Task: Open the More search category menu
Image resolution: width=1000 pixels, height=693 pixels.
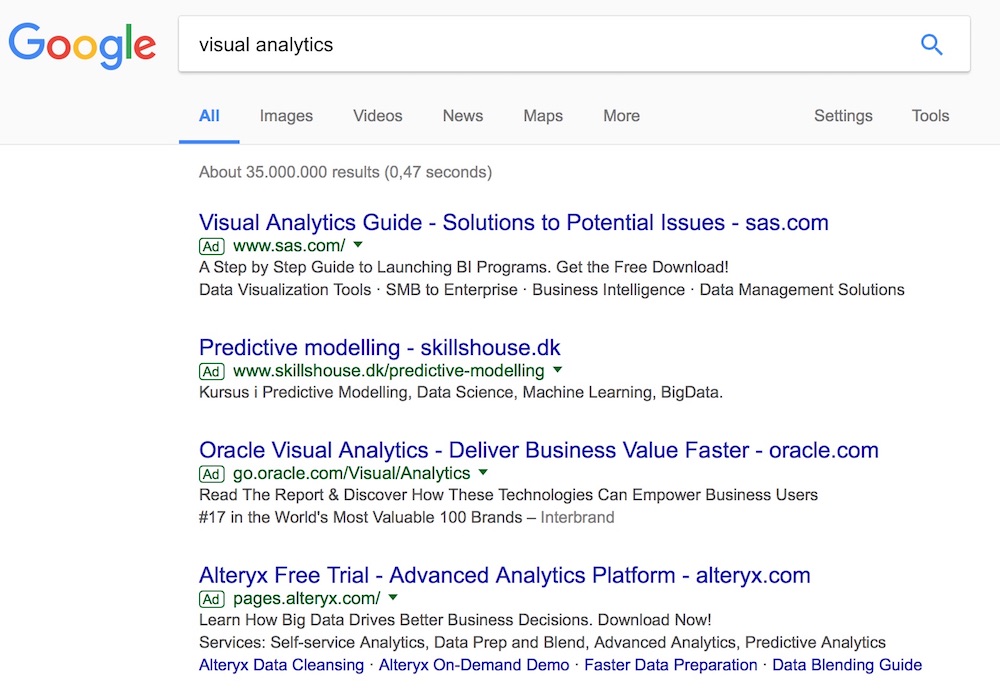Action: (621, 116)
